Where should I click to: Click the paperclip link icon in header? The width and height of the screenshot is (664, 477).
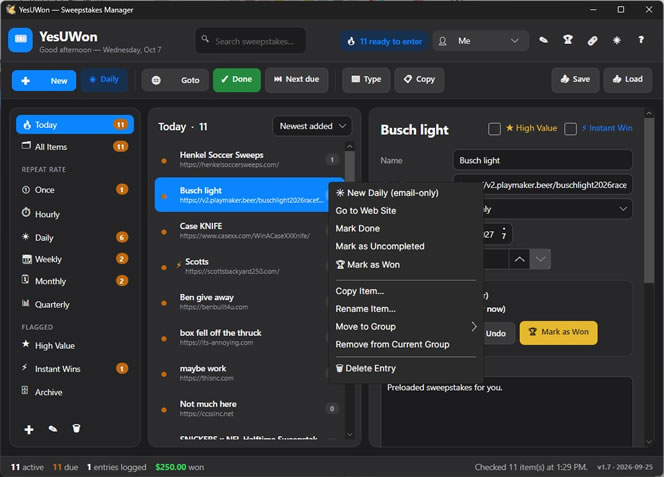(592, 41)
